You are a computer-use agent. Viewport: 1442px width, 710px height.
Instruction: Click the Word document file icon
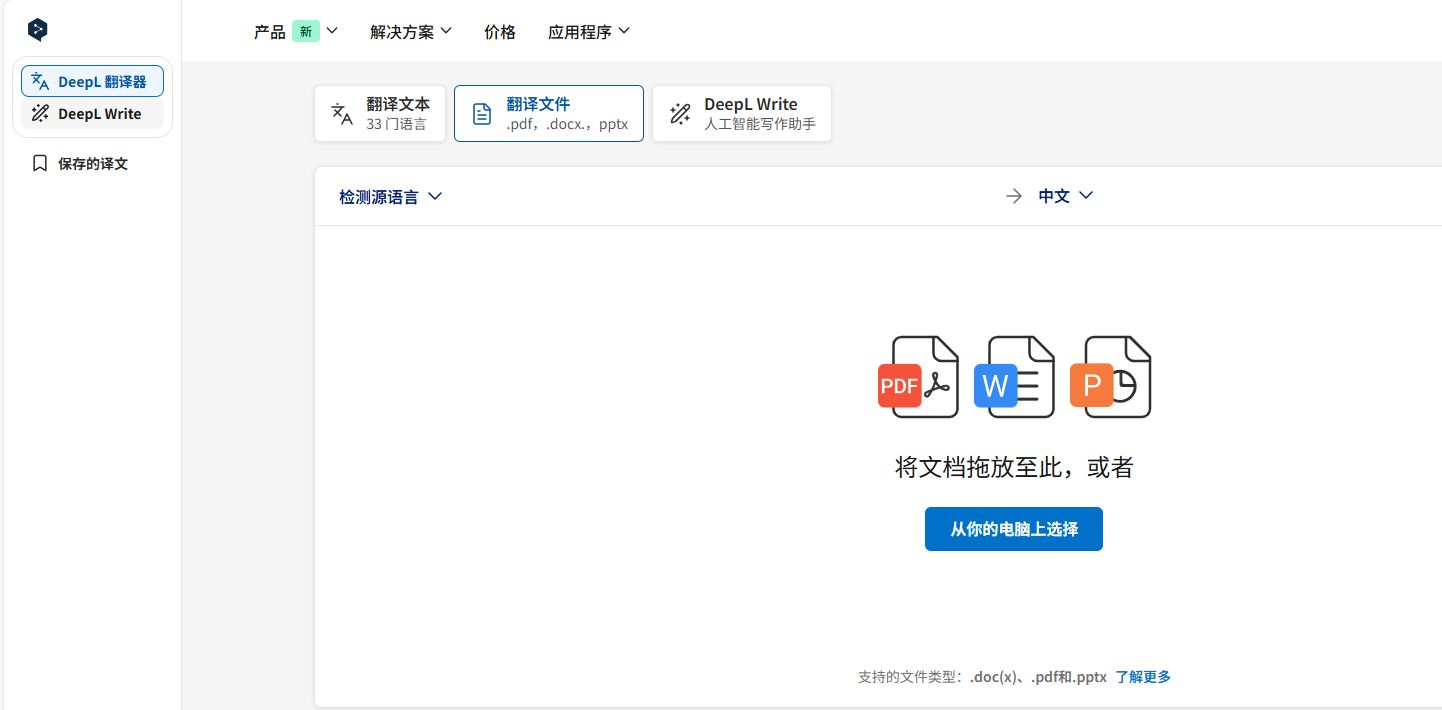coord(1014,377)
